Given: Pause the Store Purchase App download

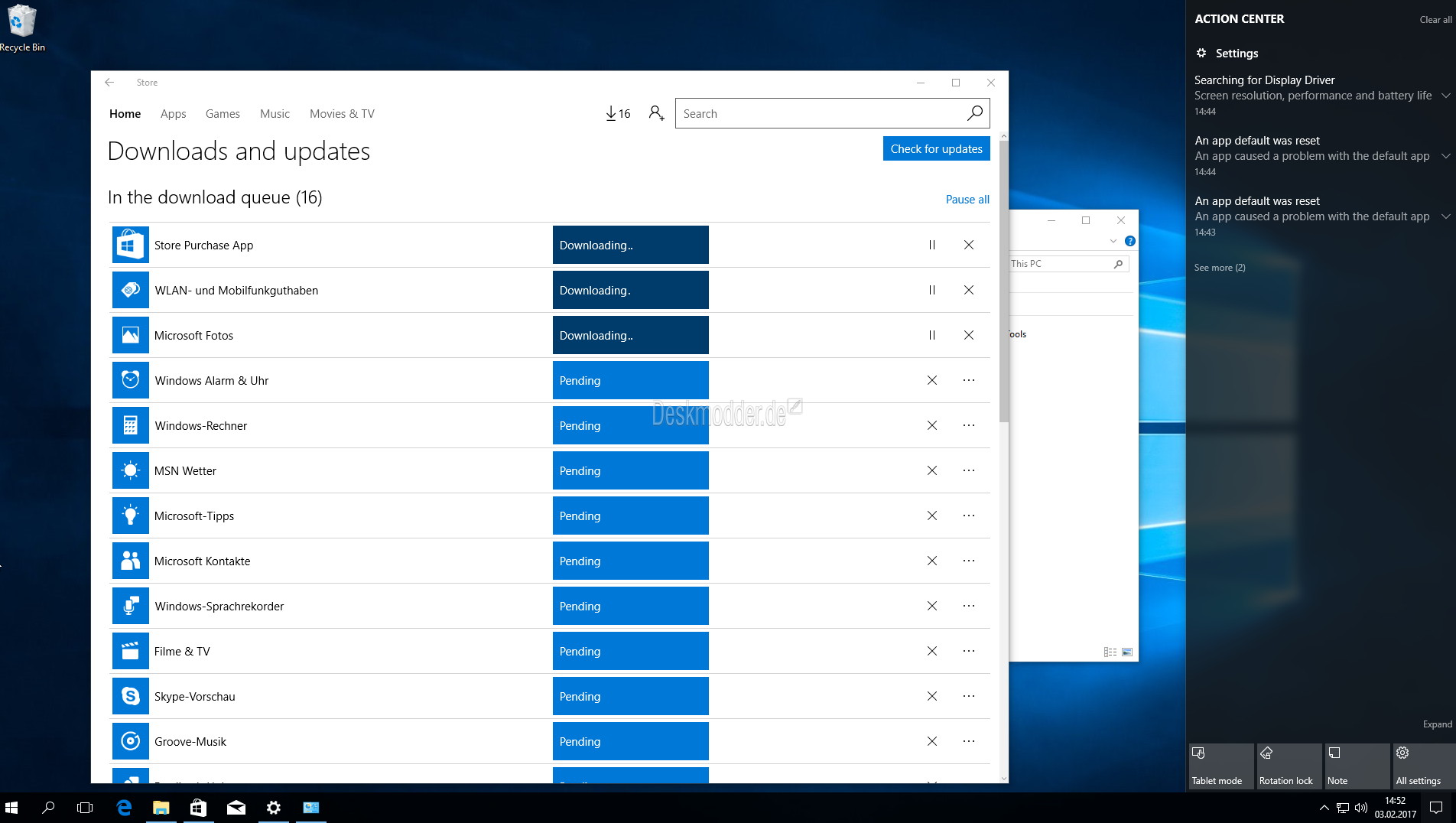Looking at the screenshot, I should point(931,245).
